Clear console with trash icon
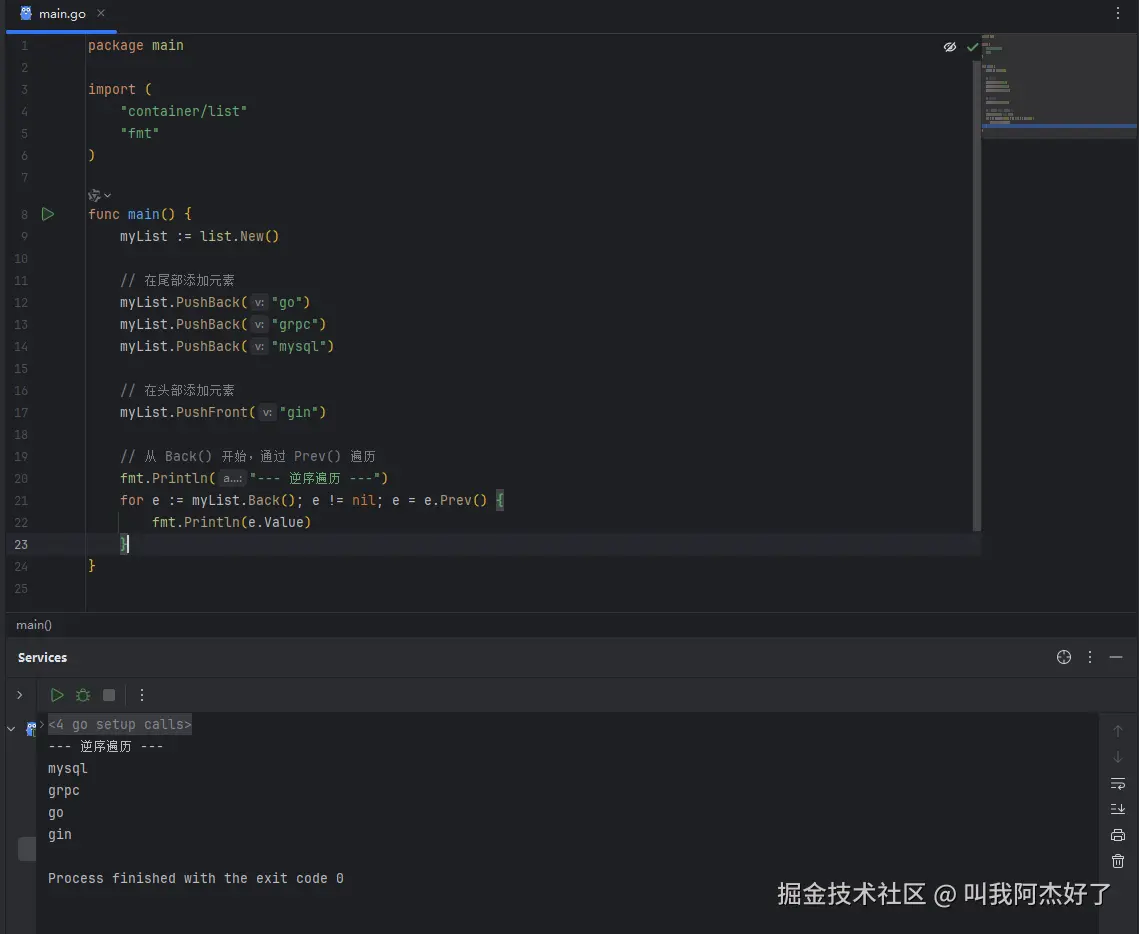 pyautogui.click(x=1117, y=861)
